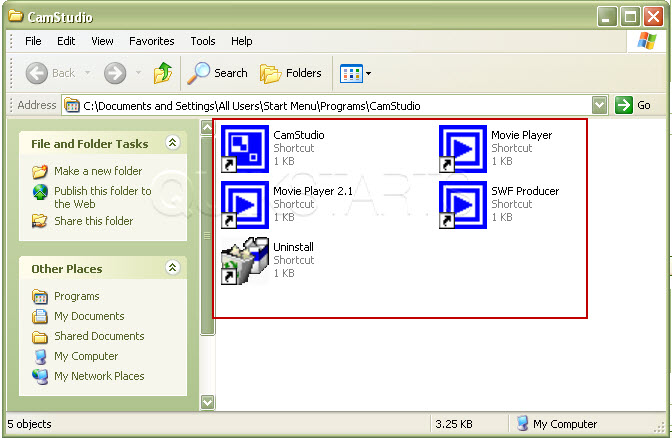The height and width of the screenshot is (438, 672).
Task: Open the Favorites menu
Action: tap(152, 41)
